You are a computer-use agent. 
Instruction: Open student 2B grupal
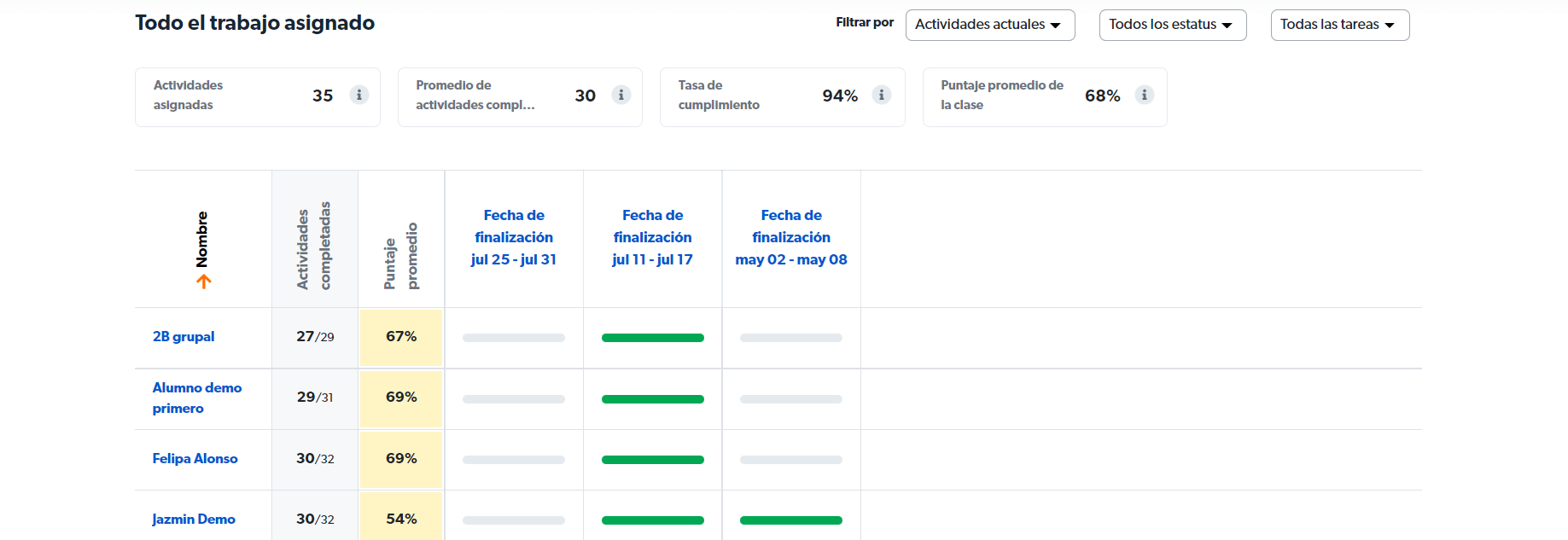click(x=184, y=337)
